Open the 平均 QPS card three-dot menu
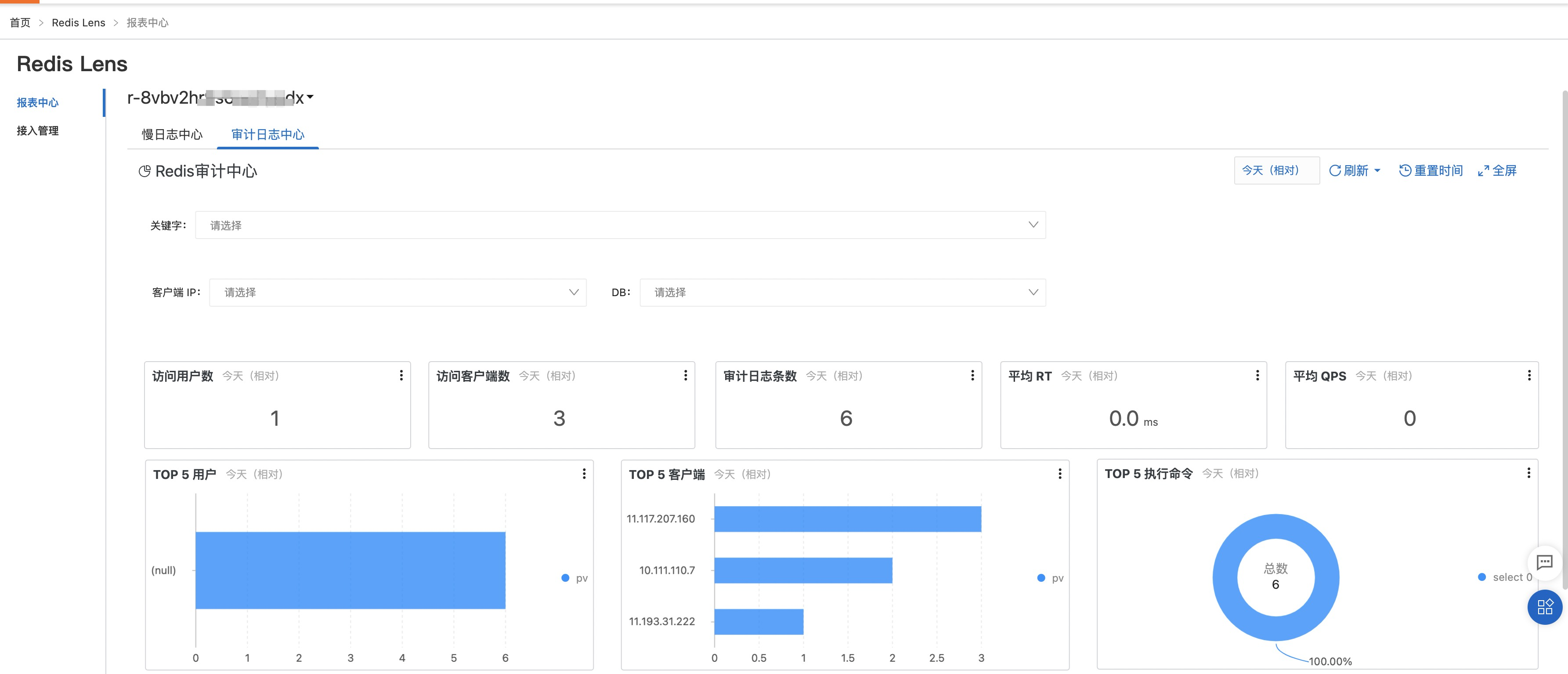The width and height of the screenshot is (1568, 674). (1528, 376)
